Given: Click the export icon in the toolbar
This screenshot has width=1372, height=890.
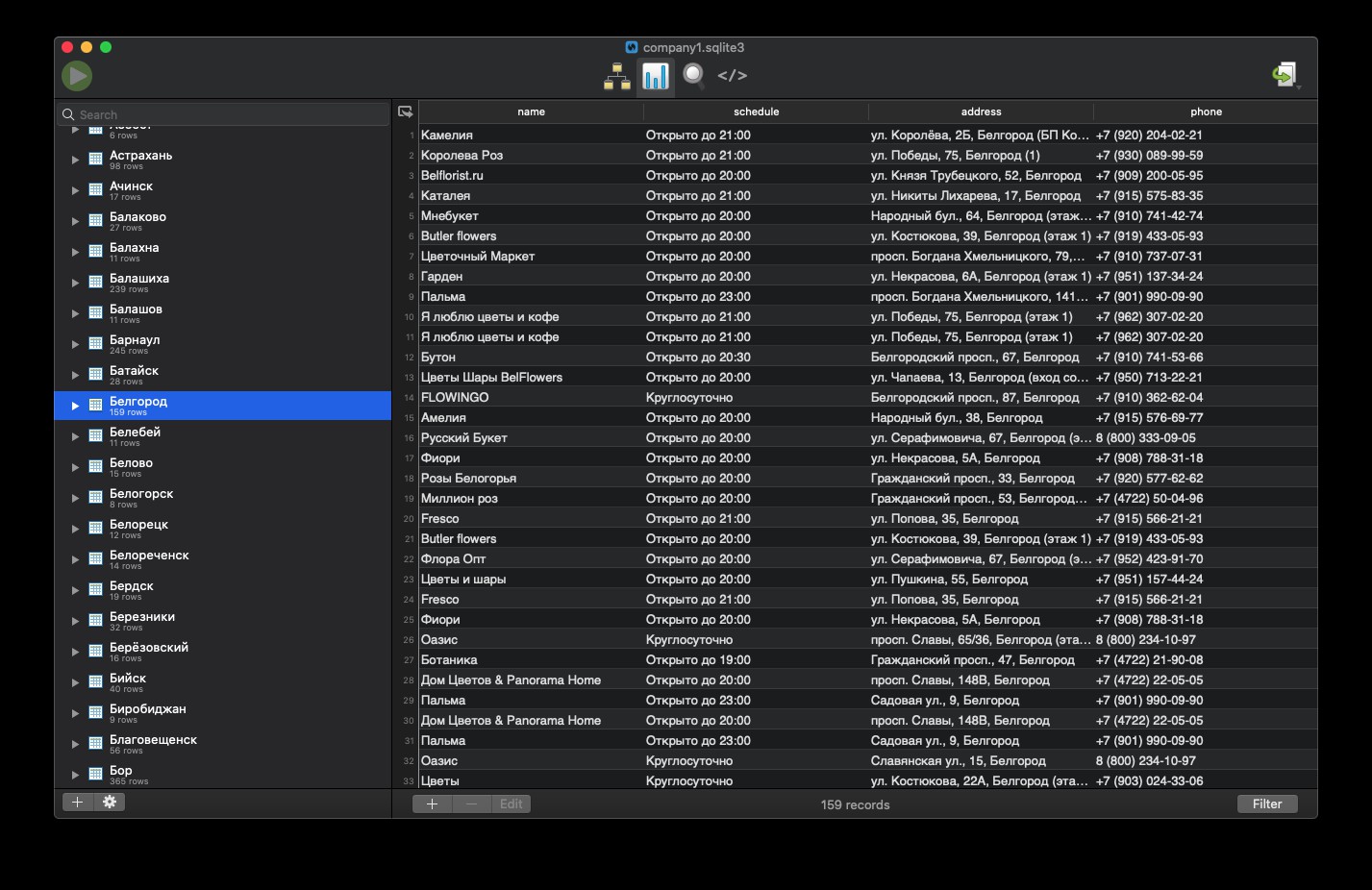Looking at the screenshot, I should pyautogui.click(x=1285, y=75).
